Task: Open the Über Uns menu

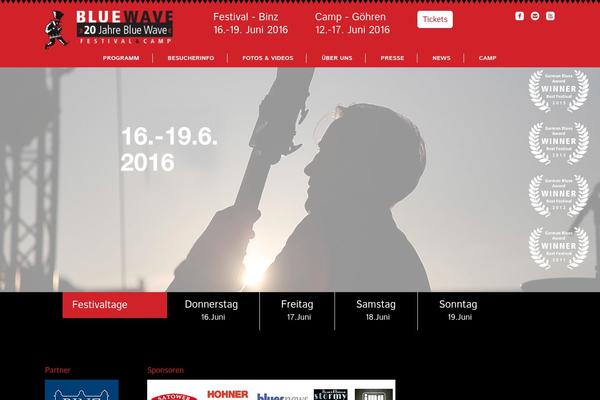Action: pyautogui.click(x=337, y=58)
